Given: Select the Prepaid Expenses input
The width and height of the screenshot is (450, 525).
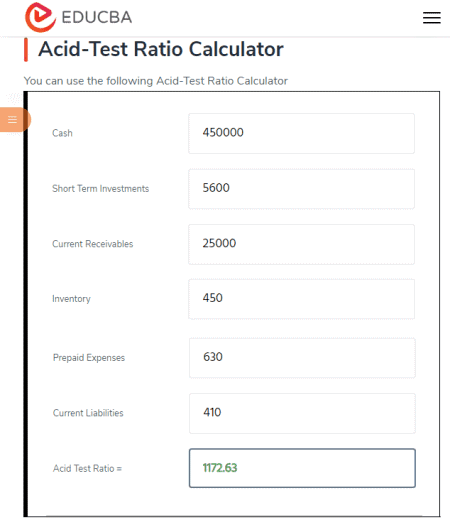Looking at the screenshot, I should click(302, 358).
